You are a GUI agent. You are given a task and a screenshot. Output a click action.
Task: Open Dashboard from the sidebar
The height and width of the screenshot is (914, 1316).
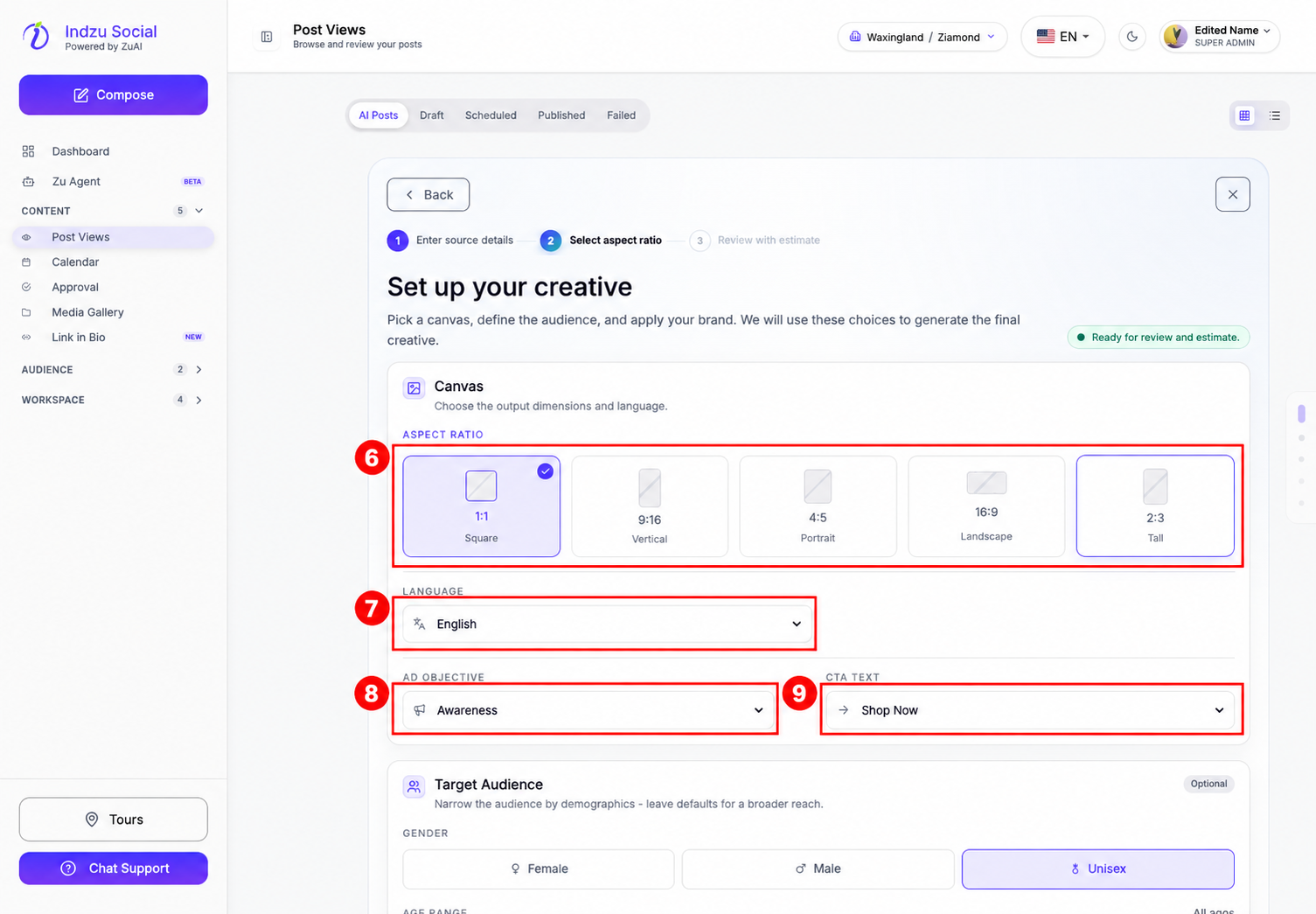coord(113,151)
